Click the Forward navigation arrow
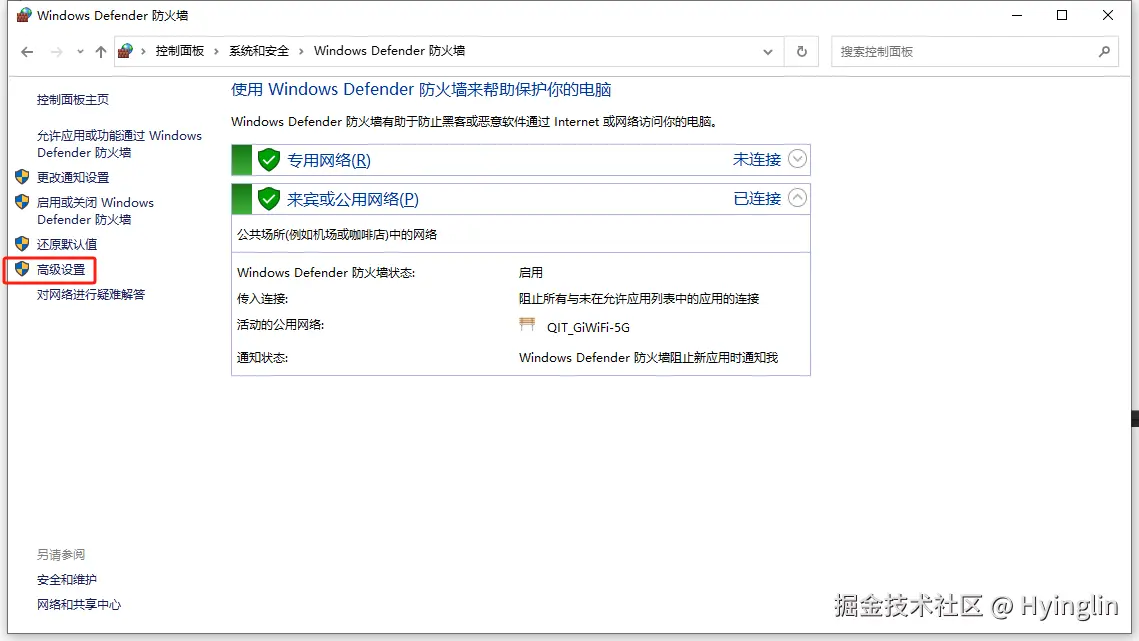This screenshot has width=1139, height=641. [57, 52]
